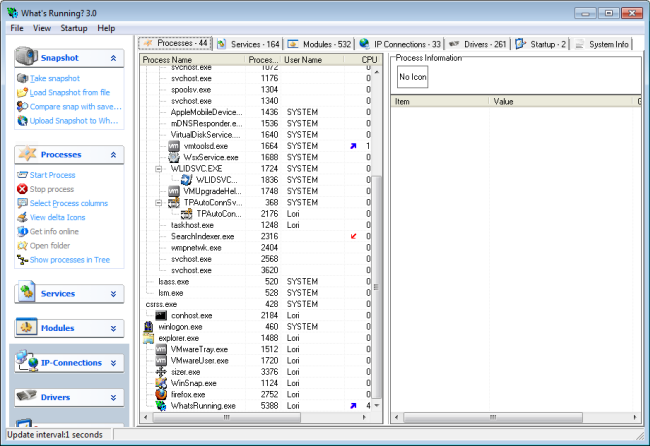Click the Take snapshot camera icon

point(22,78)
